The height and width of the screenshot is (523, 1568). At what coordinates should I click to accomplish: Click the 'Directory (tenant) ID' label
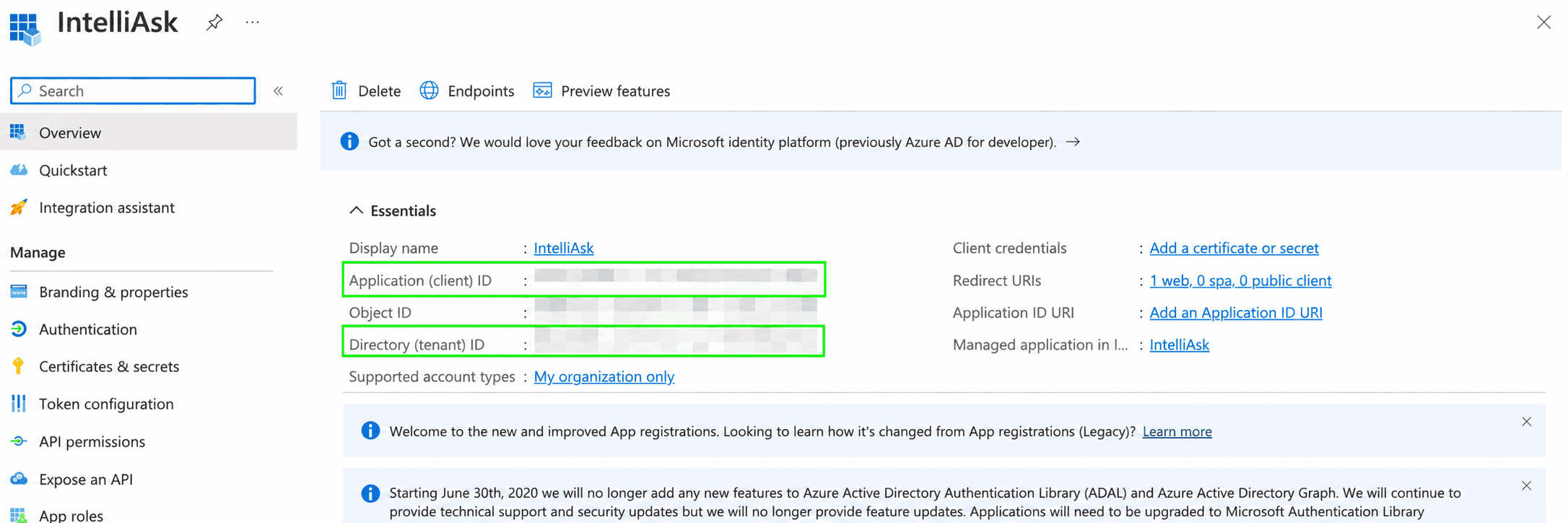pyautogui.click(x=417, y=345)
